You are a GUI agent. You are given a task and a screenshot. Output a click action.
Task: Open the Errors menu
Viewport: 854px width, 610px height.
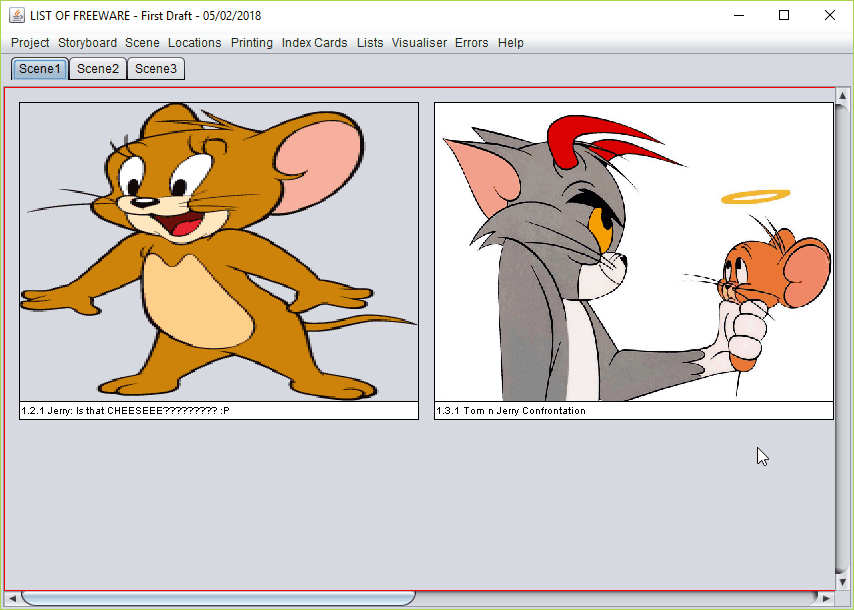(x=472, y=42)
